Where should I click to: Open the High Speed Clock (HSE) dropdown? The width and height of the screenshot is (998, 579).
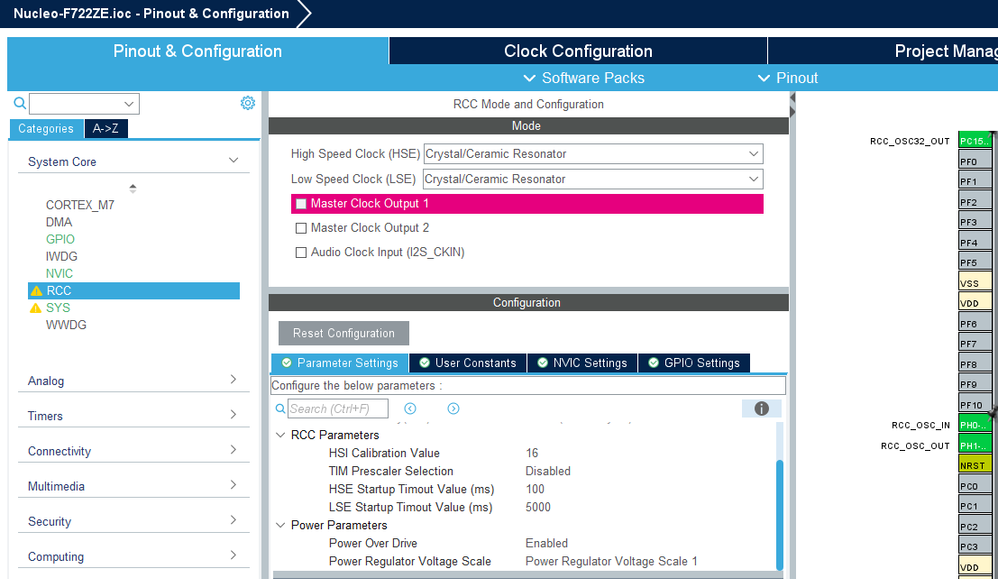(x=593, y=154)
